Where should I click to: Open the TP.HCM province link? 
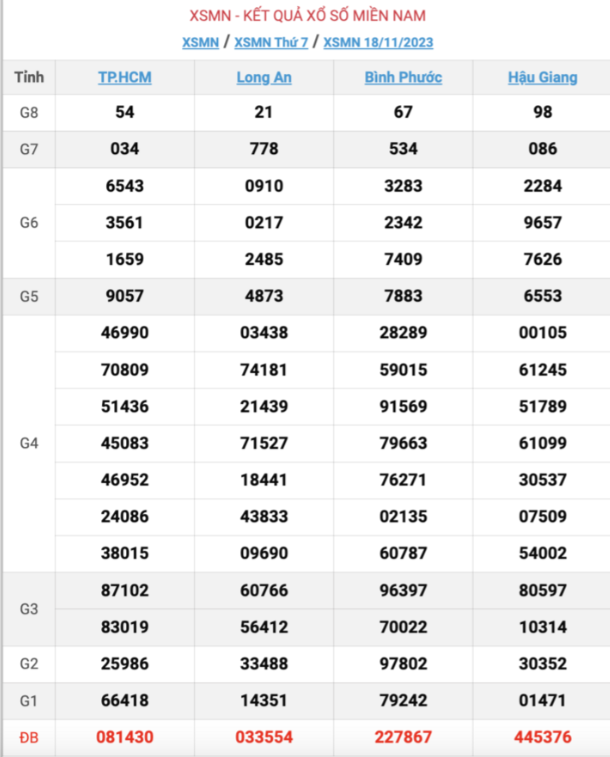tap(125, 77)
